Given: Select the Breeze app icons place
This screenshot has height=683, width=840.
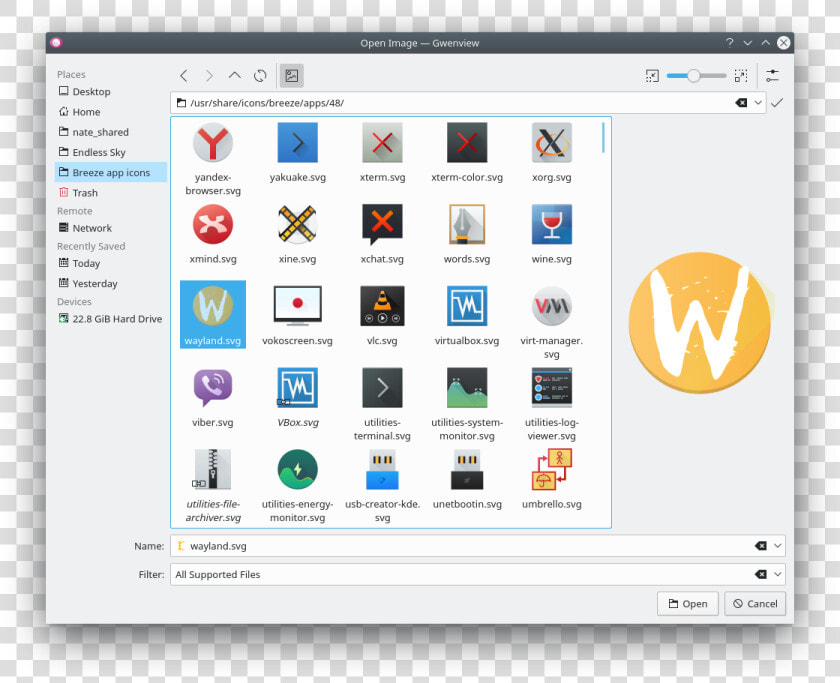Looking at the screenshot, I should (111, 172).
